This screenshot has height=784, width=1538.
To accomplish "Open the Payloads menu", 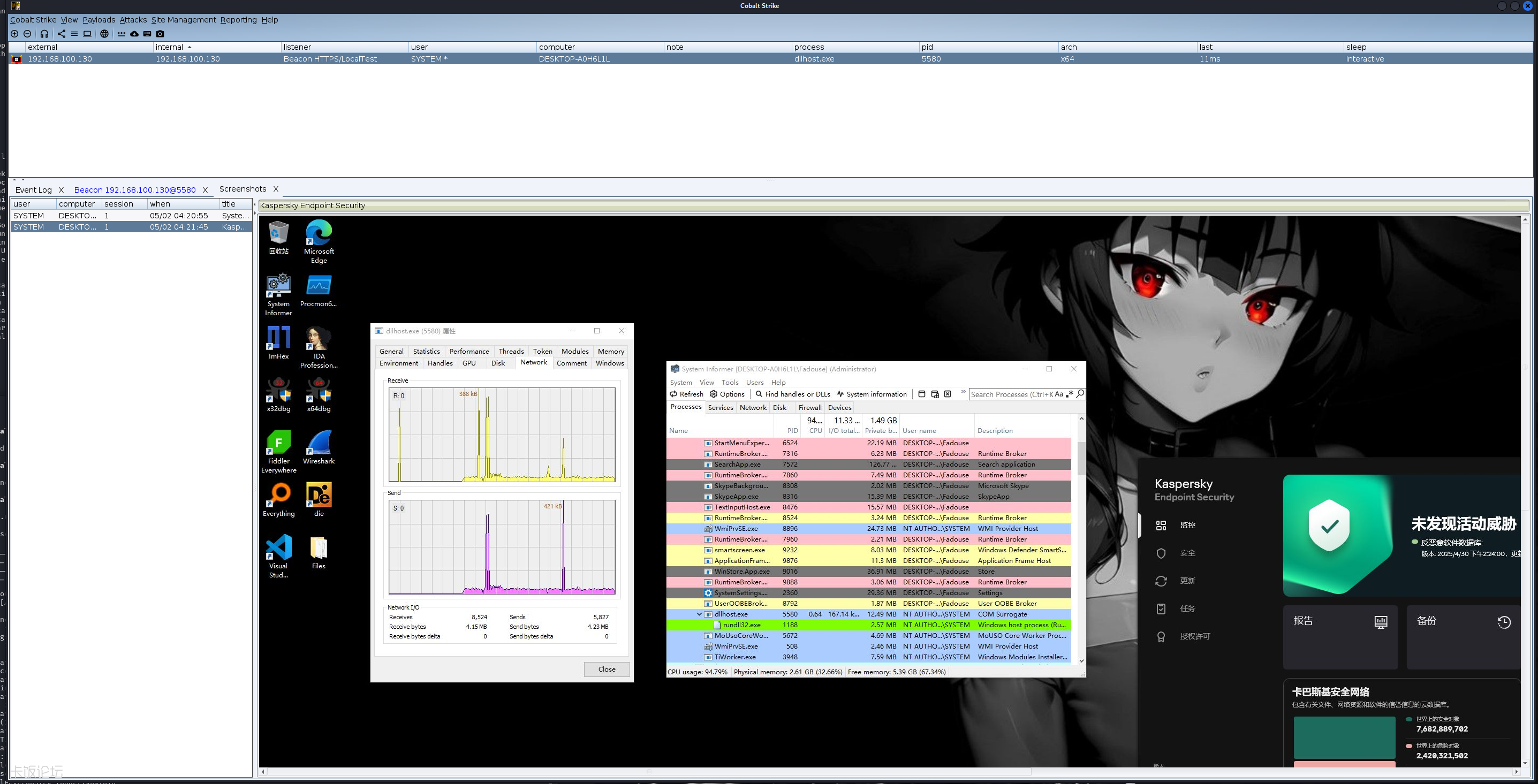I will [x=99, y=20].
